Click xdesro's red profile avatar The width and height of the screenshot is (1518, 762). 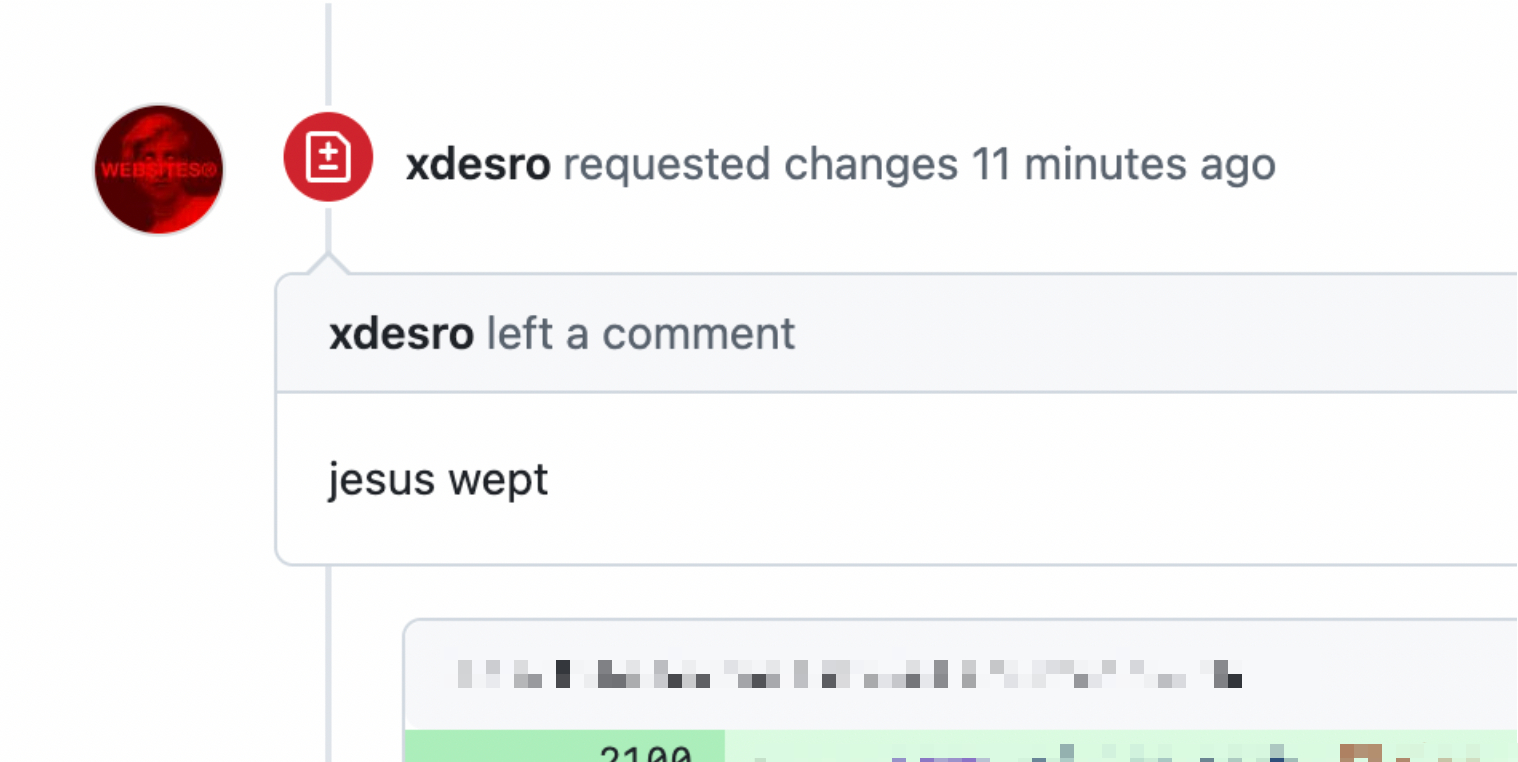(x=159, y=169)
